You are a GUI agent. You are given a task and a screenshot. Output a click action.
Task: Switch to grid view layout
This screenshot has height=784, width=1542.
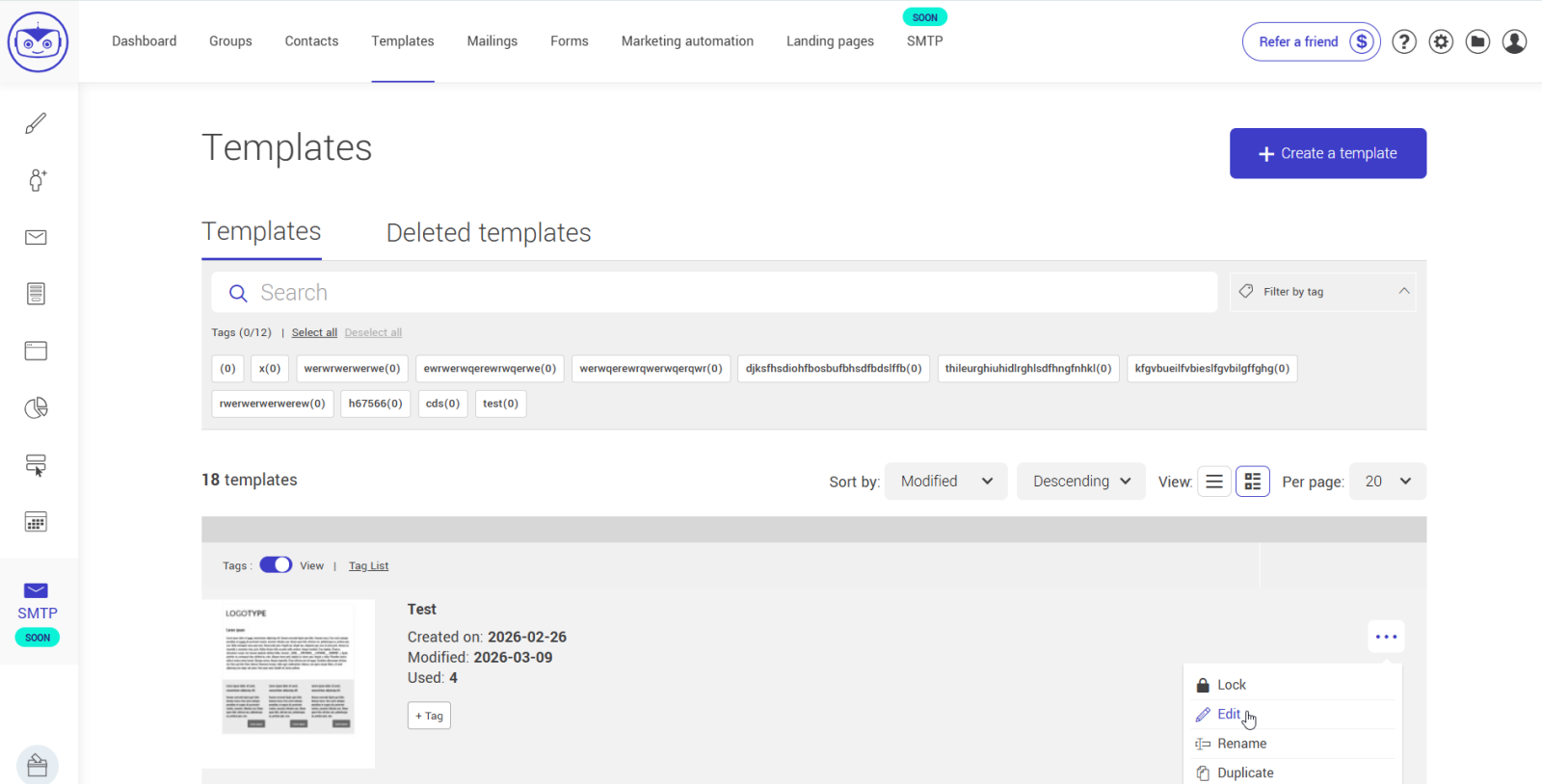click(x=1252, y=482)
